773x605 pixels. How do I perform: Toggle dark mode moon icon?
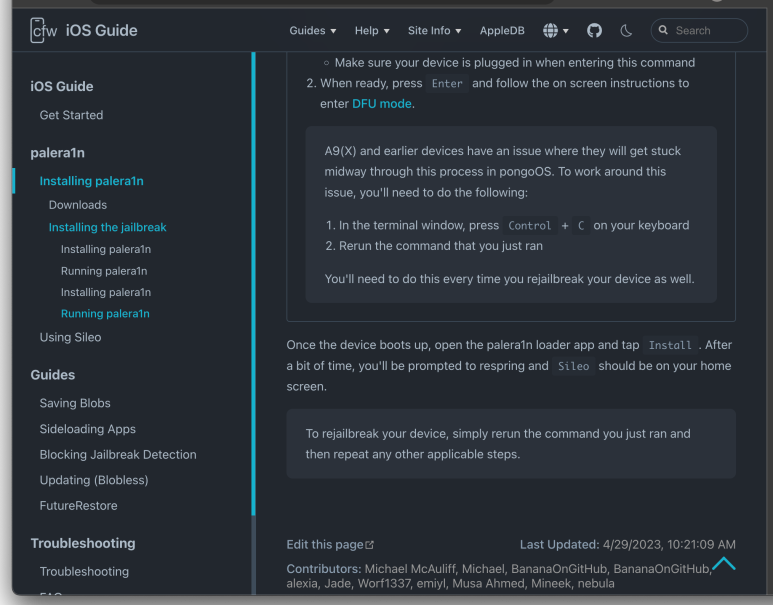pyautogui.click(x=626, y=31)
